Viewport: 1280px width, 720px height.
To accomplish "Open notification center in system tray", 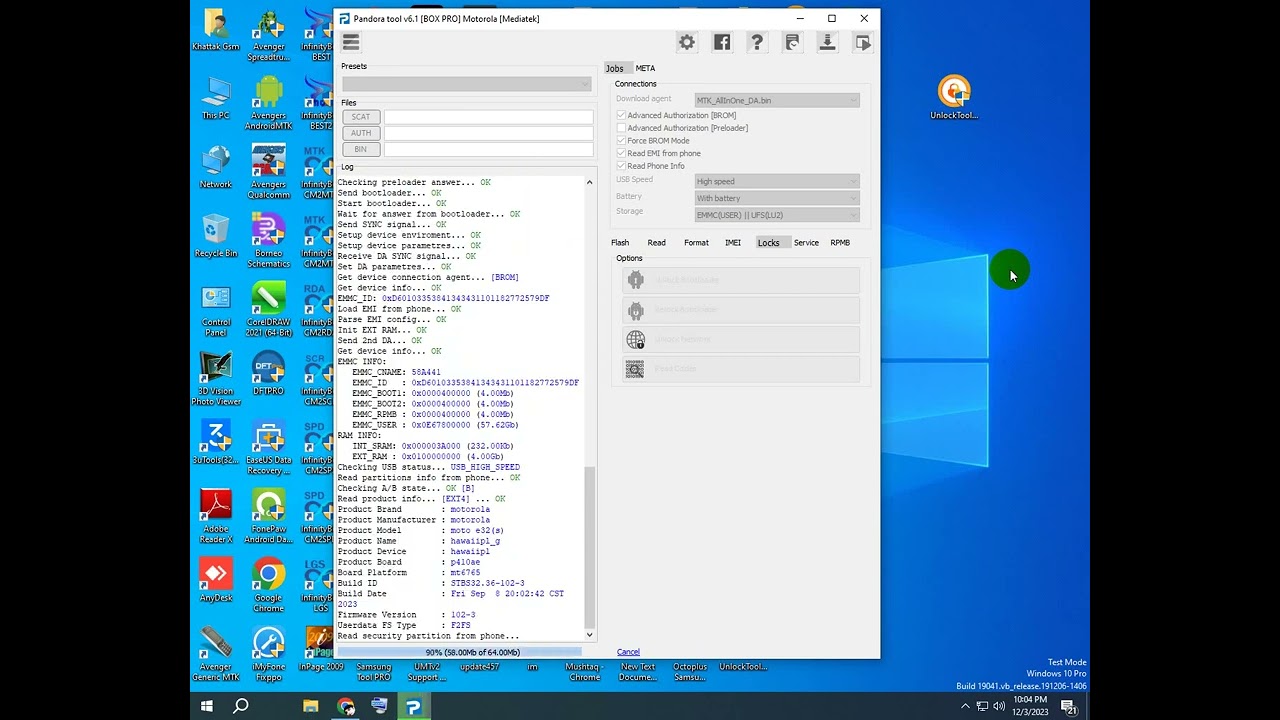I will coord(1069,706).
